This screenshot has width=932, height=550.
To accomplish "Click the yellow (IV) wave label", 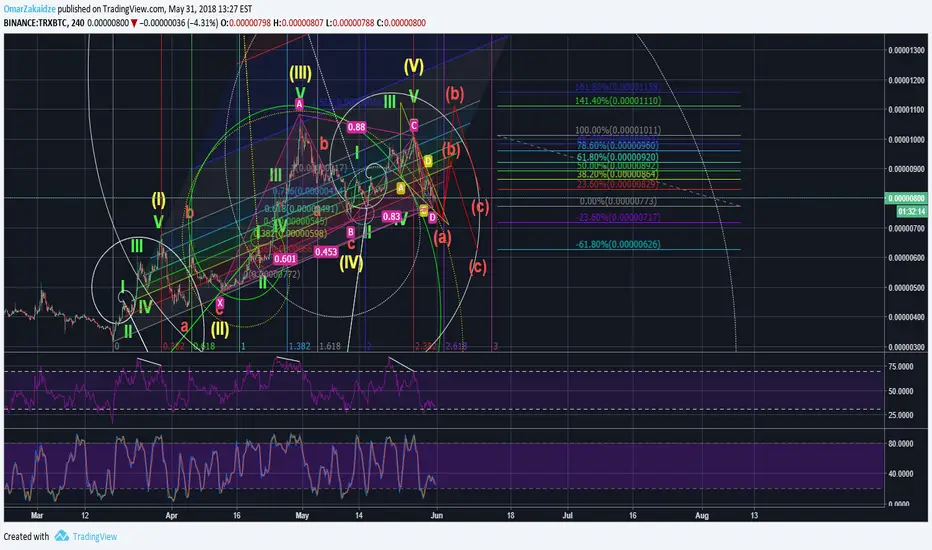I will coord(351,263).
